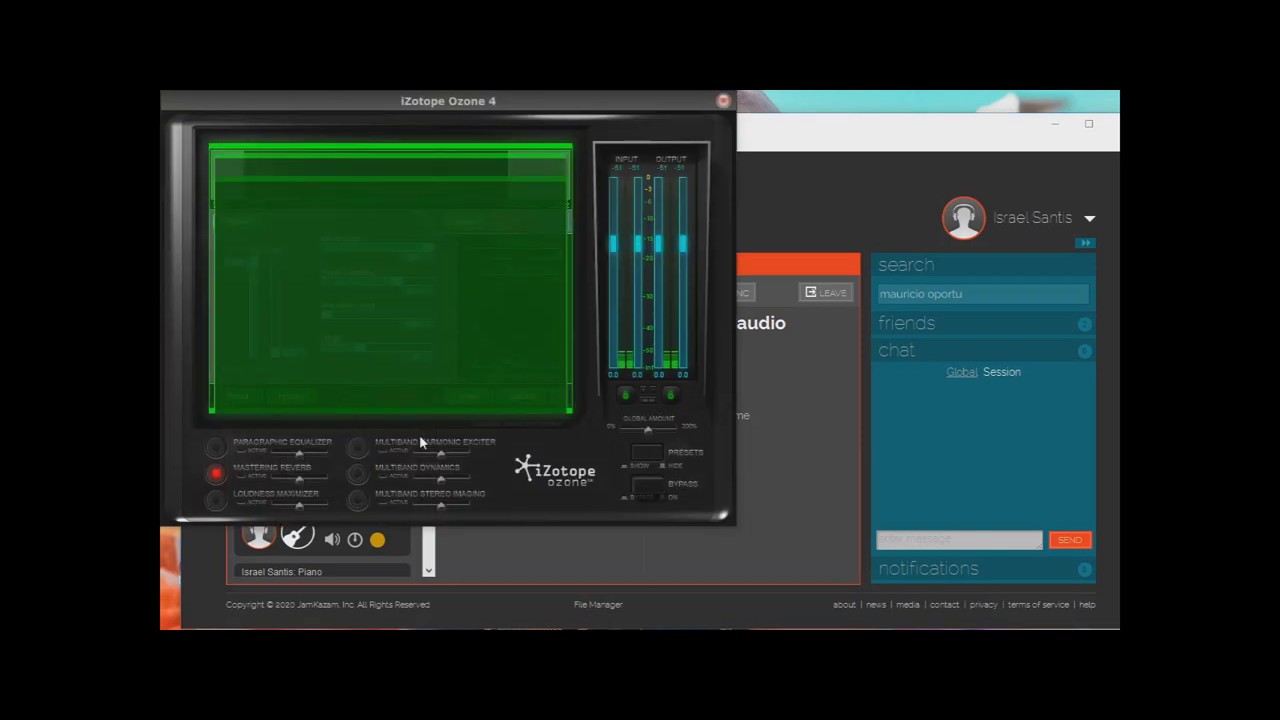Screen dimensions: 1280x720
Task: Leave the session with the LEAVE button
Action: click(826, 292)
